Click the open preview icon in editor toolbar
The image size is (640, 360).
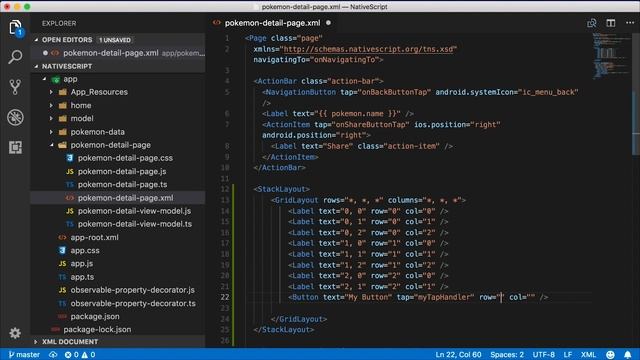coord(591,23)
